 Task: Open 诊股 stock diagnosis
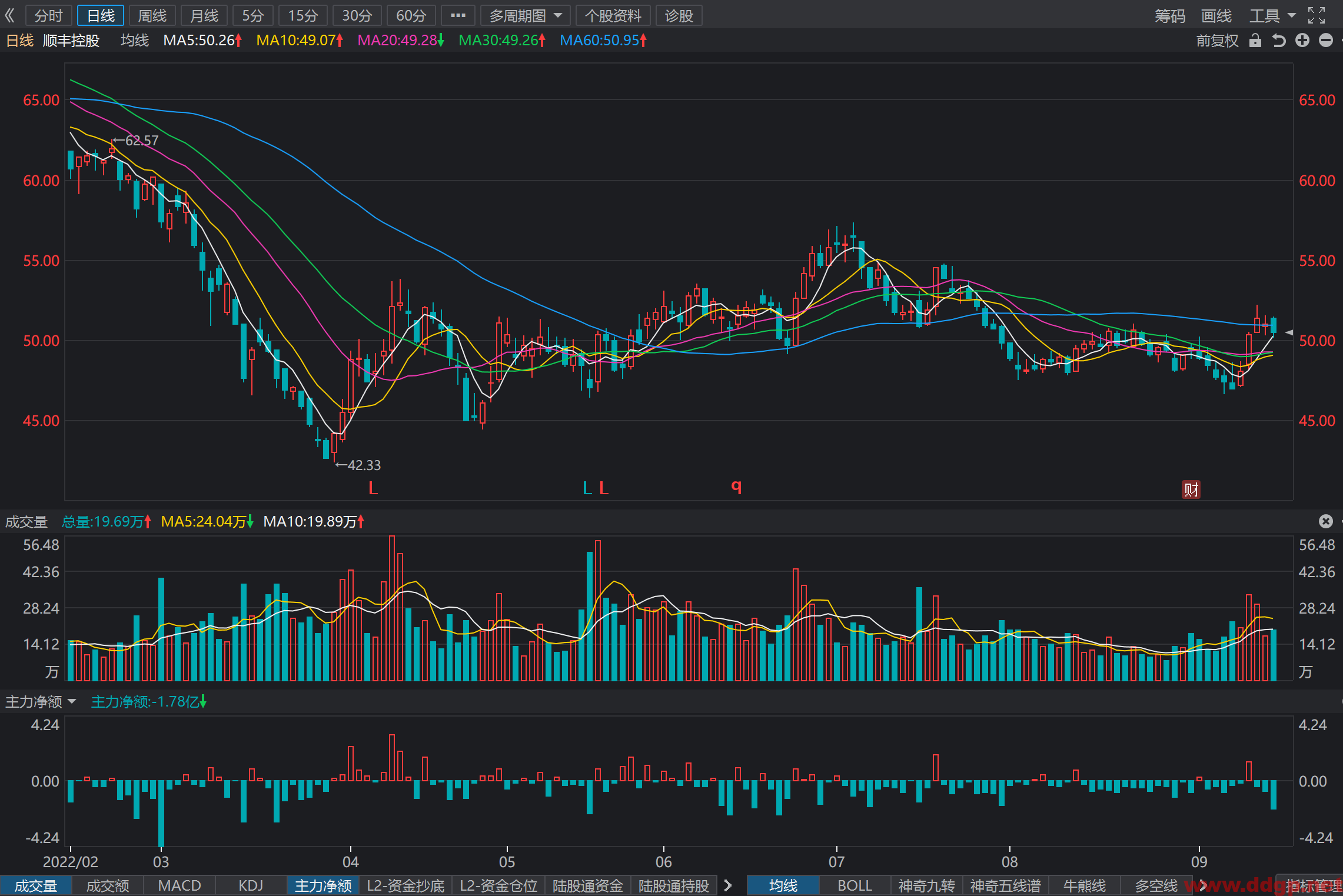pos(679,15)
